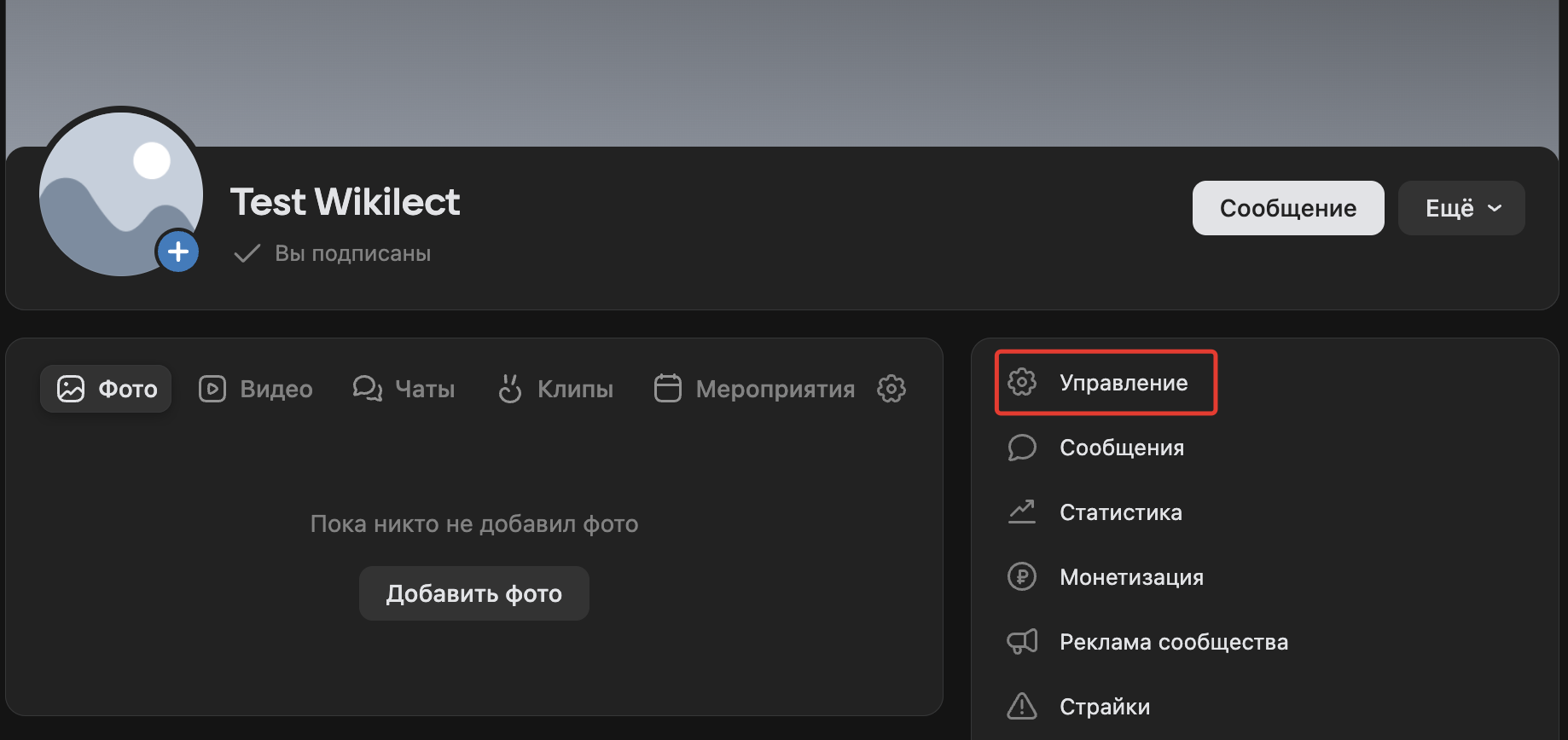Click the settings gear next to Мероприятия

coord(891,389)
